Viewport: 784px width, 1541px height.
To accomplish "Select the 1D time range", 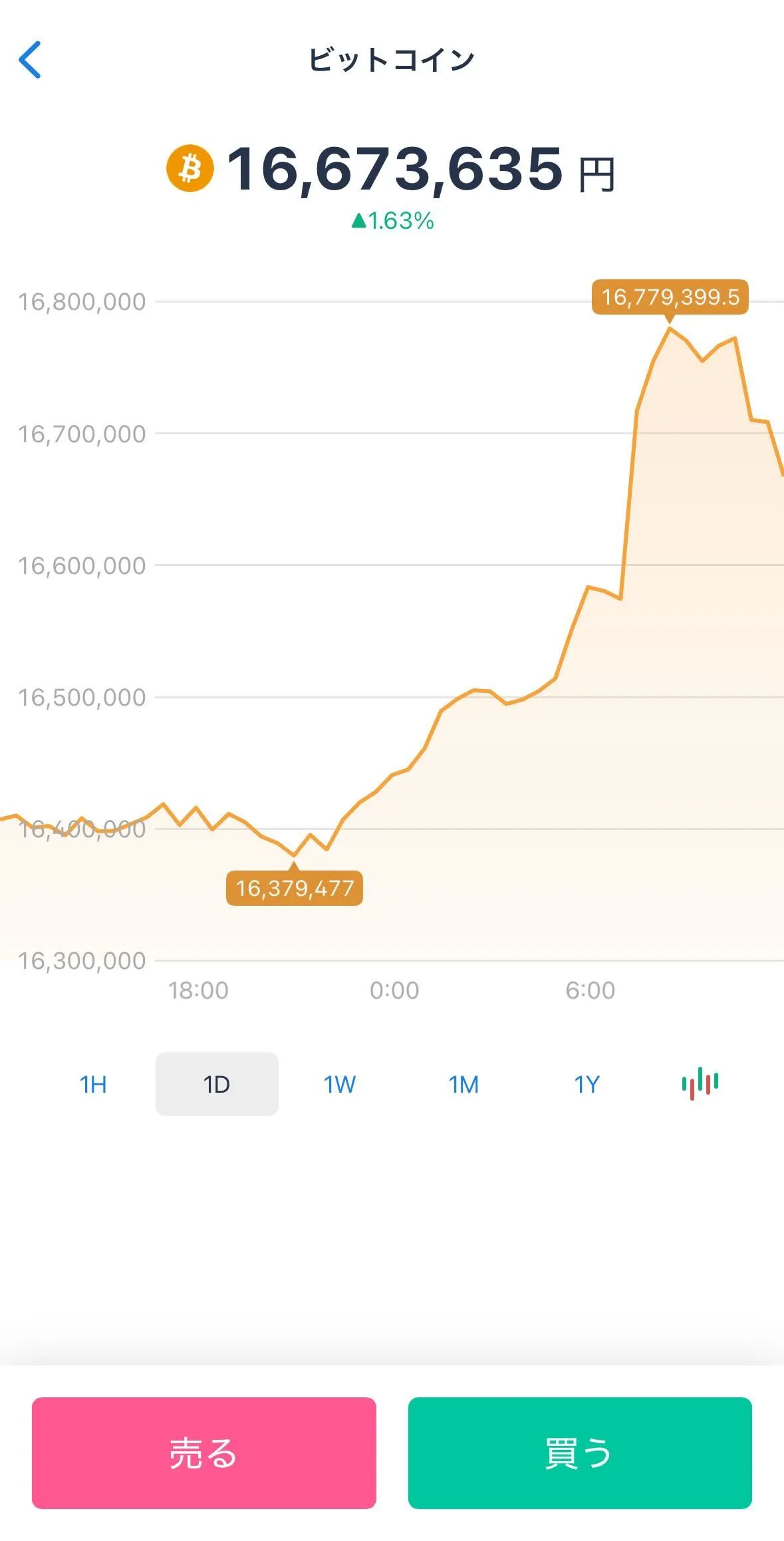I will coord(217,1084).
